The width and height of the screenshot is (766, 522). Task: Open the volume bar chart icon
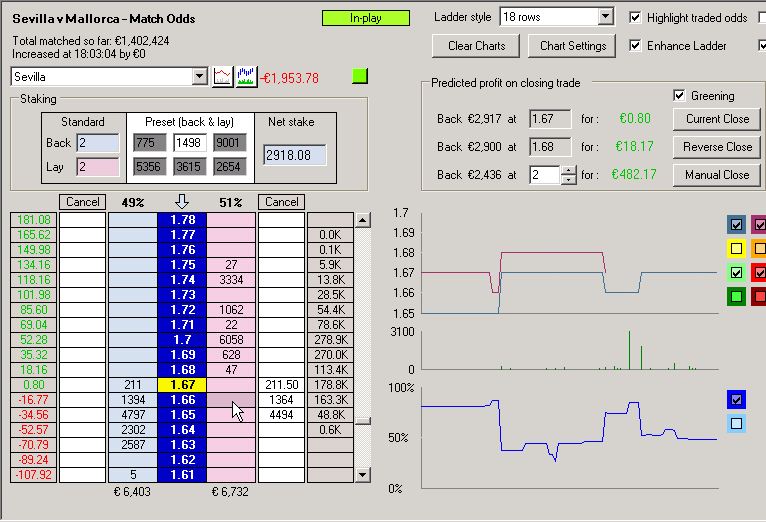244,77
